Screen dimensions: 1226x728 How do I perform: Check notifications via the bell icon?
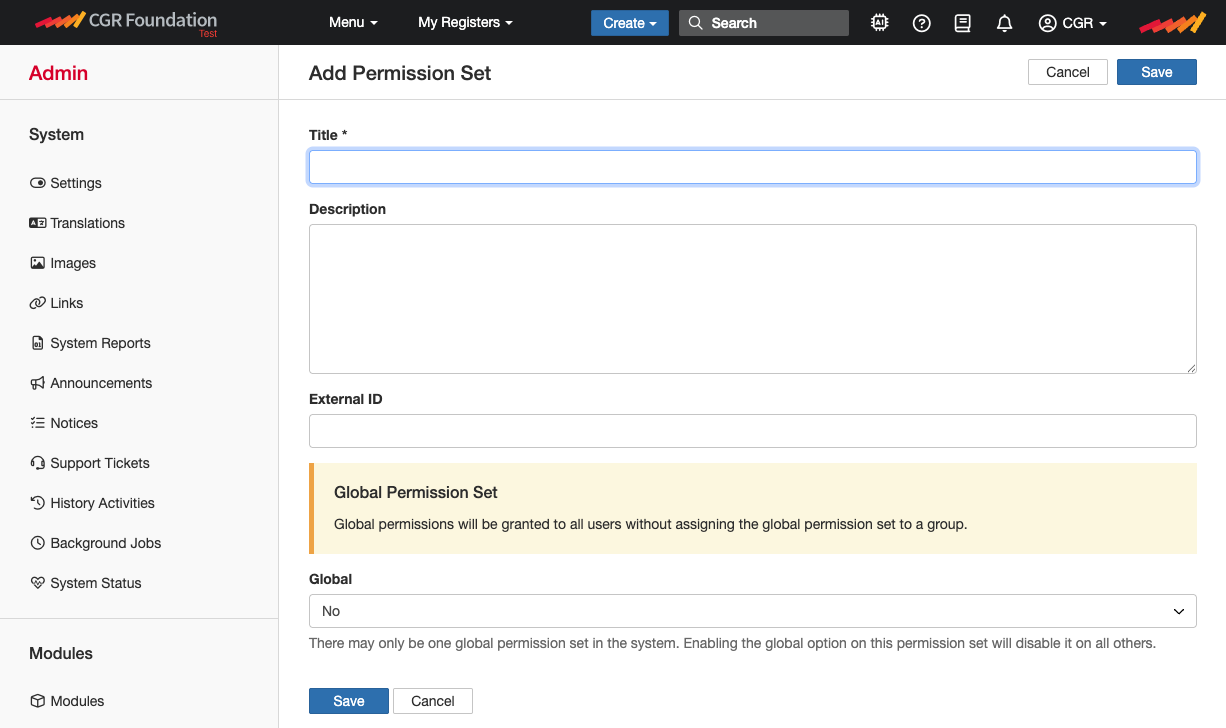pyautogui.click(x=1004, y=22)
